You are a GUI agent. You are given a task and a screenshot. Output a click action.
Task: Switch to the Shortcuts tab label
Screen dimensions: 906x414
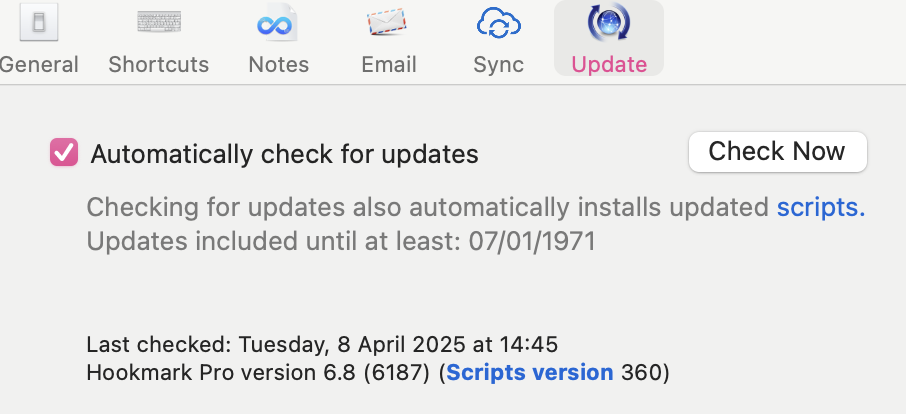click(x=159, y=65)
